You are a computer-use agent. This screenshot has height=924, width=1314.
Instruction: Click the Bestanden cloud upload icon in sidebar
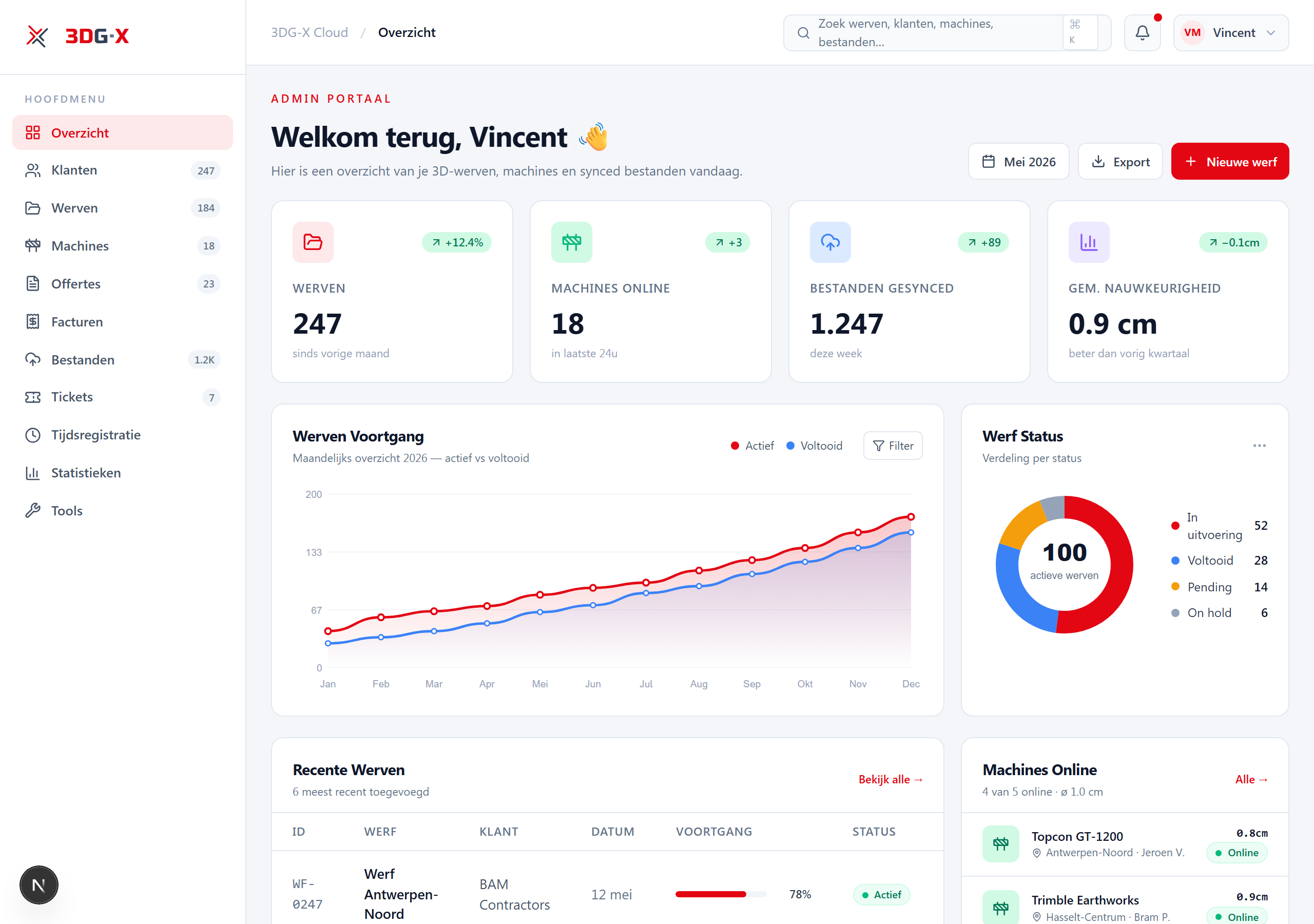(x=33, y=359)
